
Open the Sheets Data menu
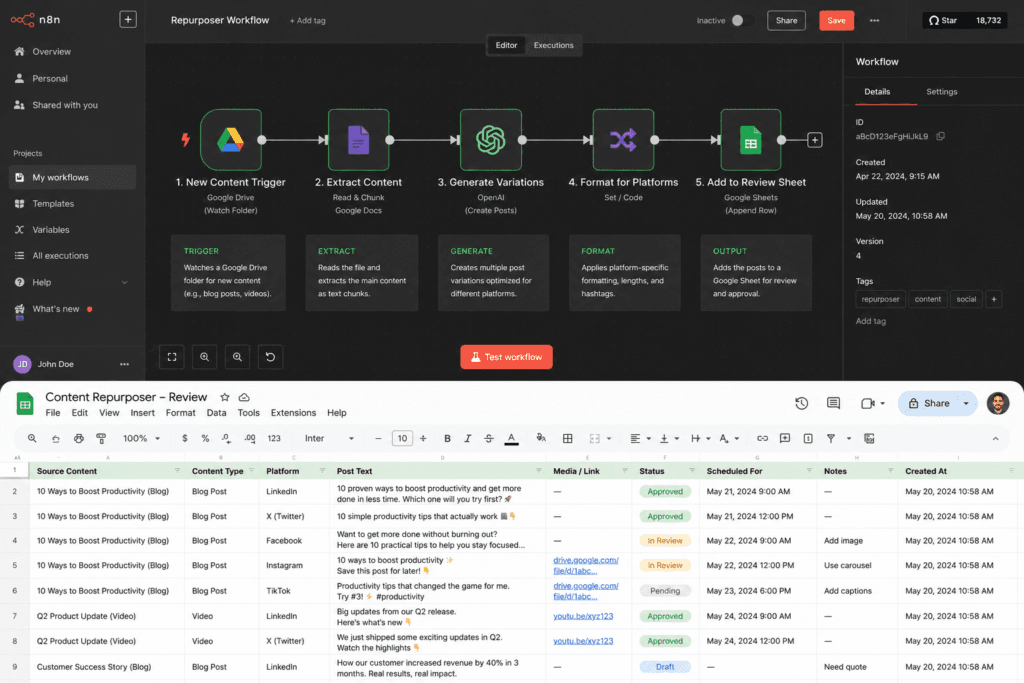(216, 413)
